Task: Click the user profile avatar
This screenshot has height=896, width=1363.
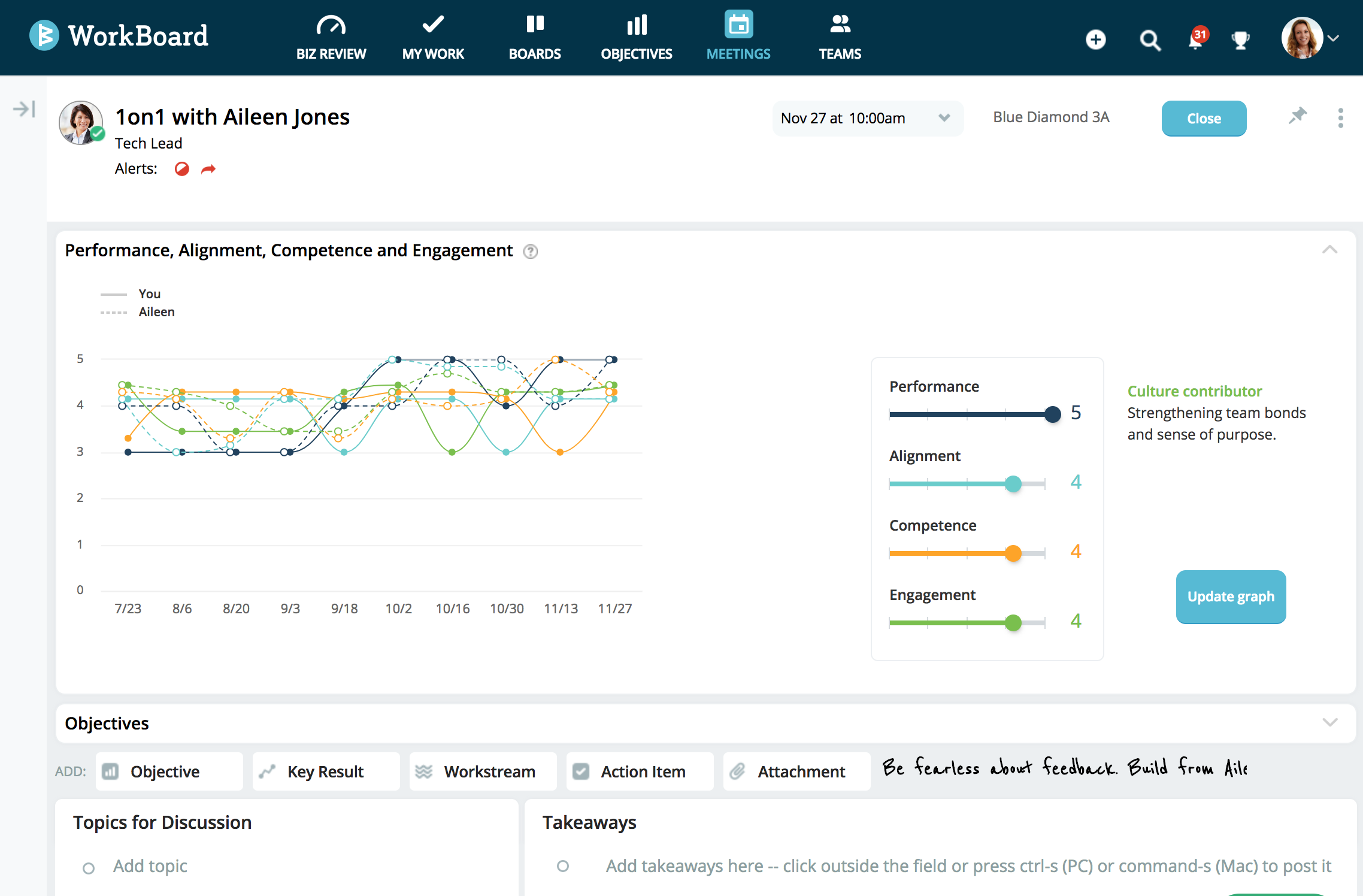Action: pos(1302,38)
